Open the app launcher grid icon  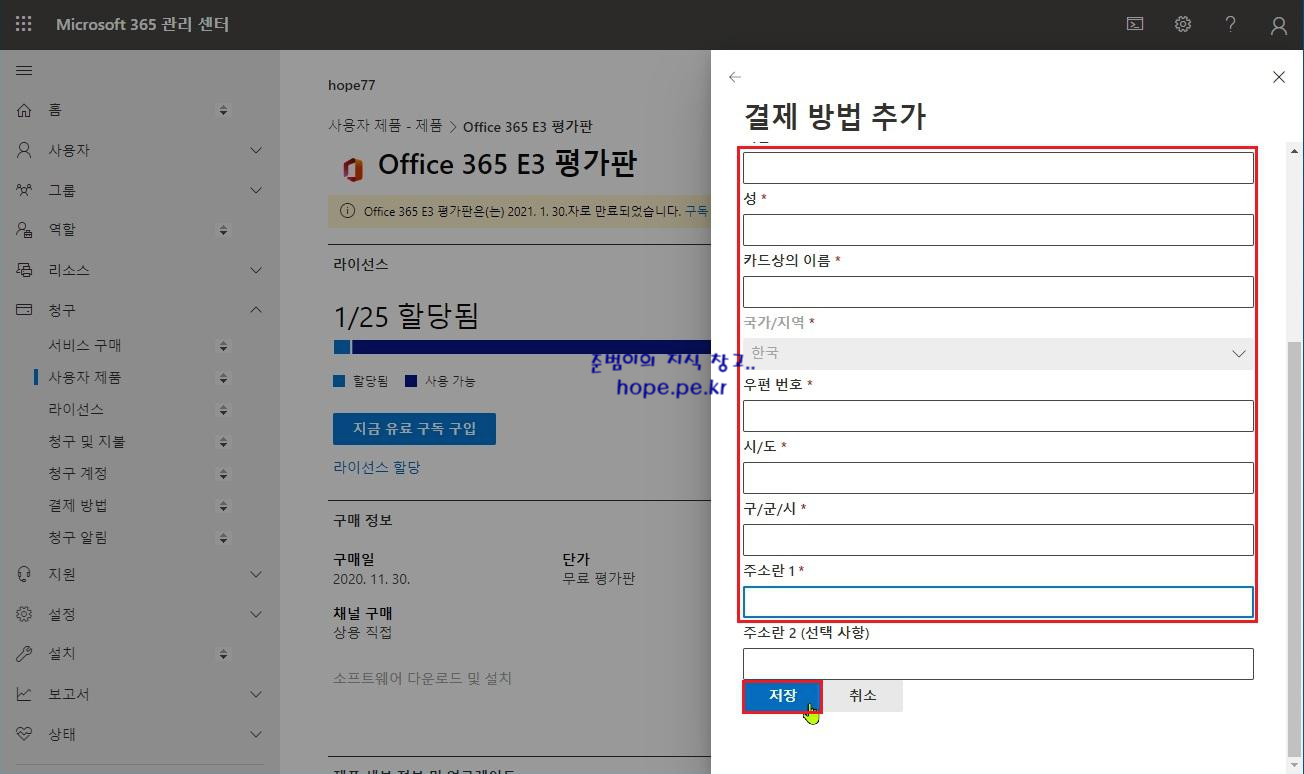click(x=24, y=24)
